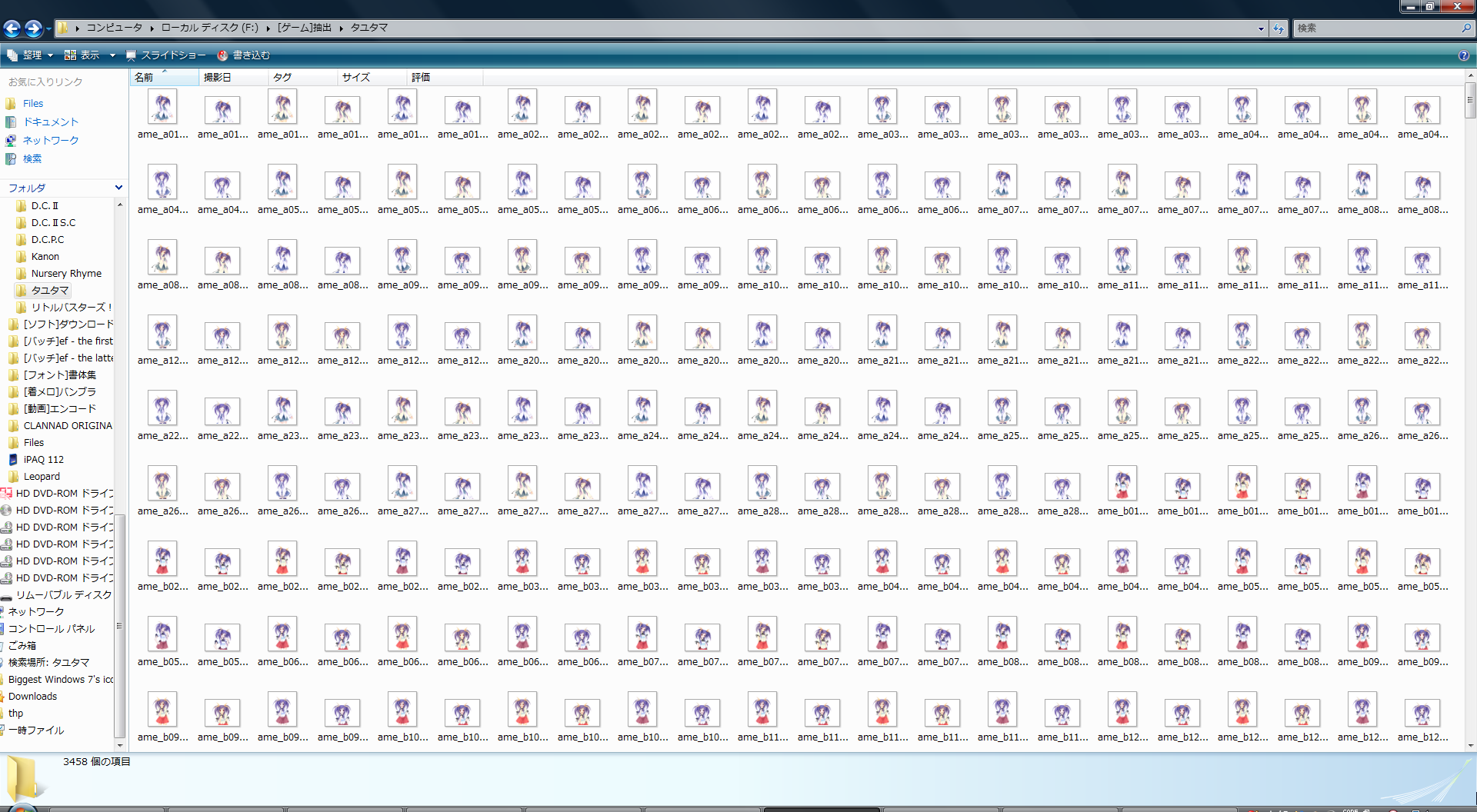Click the folder tree scrollbar up arrow
Screen dimensions: 1477x812
tap(119, 205)
